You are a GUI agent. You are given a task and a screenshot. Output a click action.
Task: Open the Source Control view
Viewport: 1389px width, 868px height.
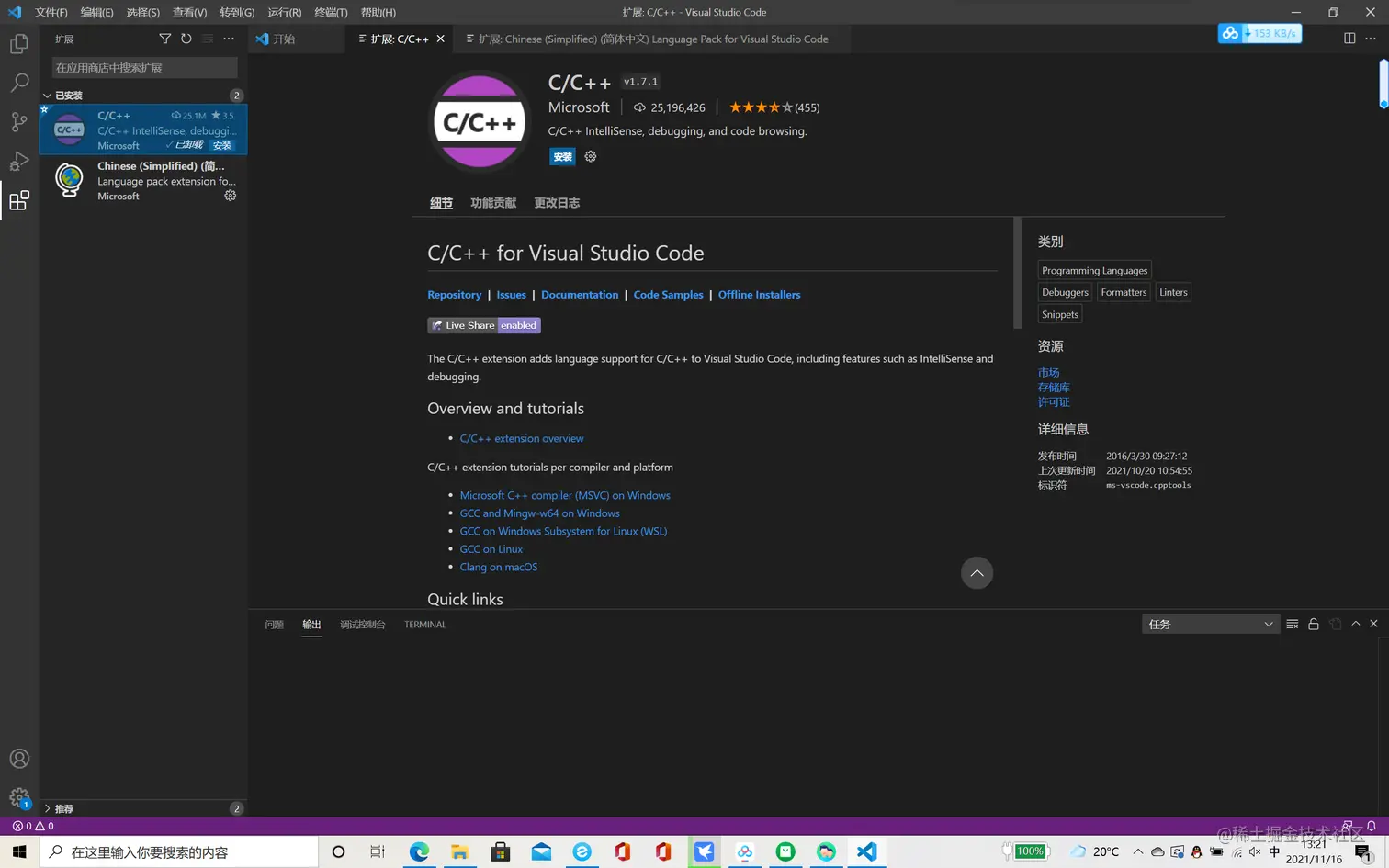[18, 122]
